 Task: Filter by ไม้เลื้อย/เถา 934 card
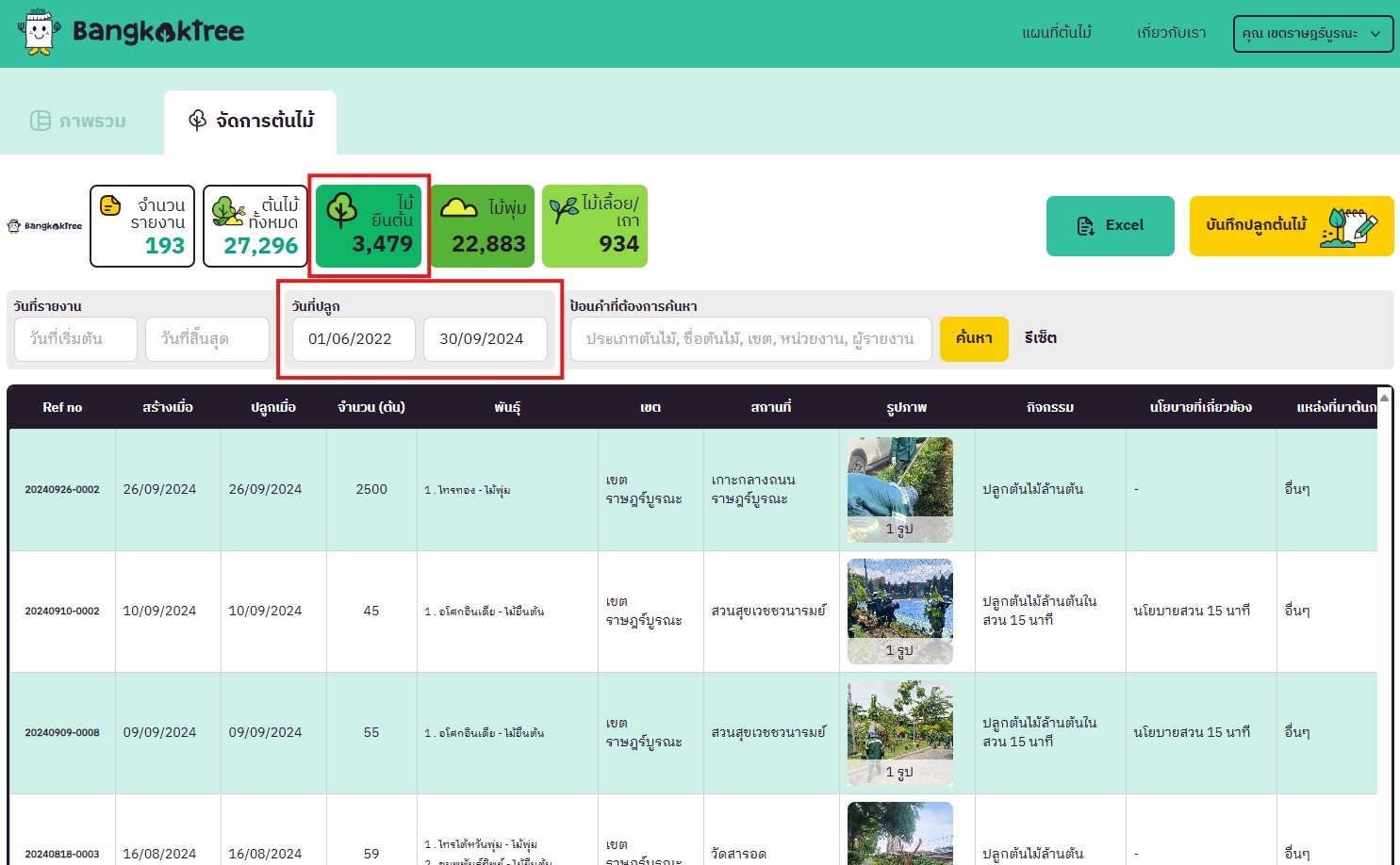[x=595, y=226]
